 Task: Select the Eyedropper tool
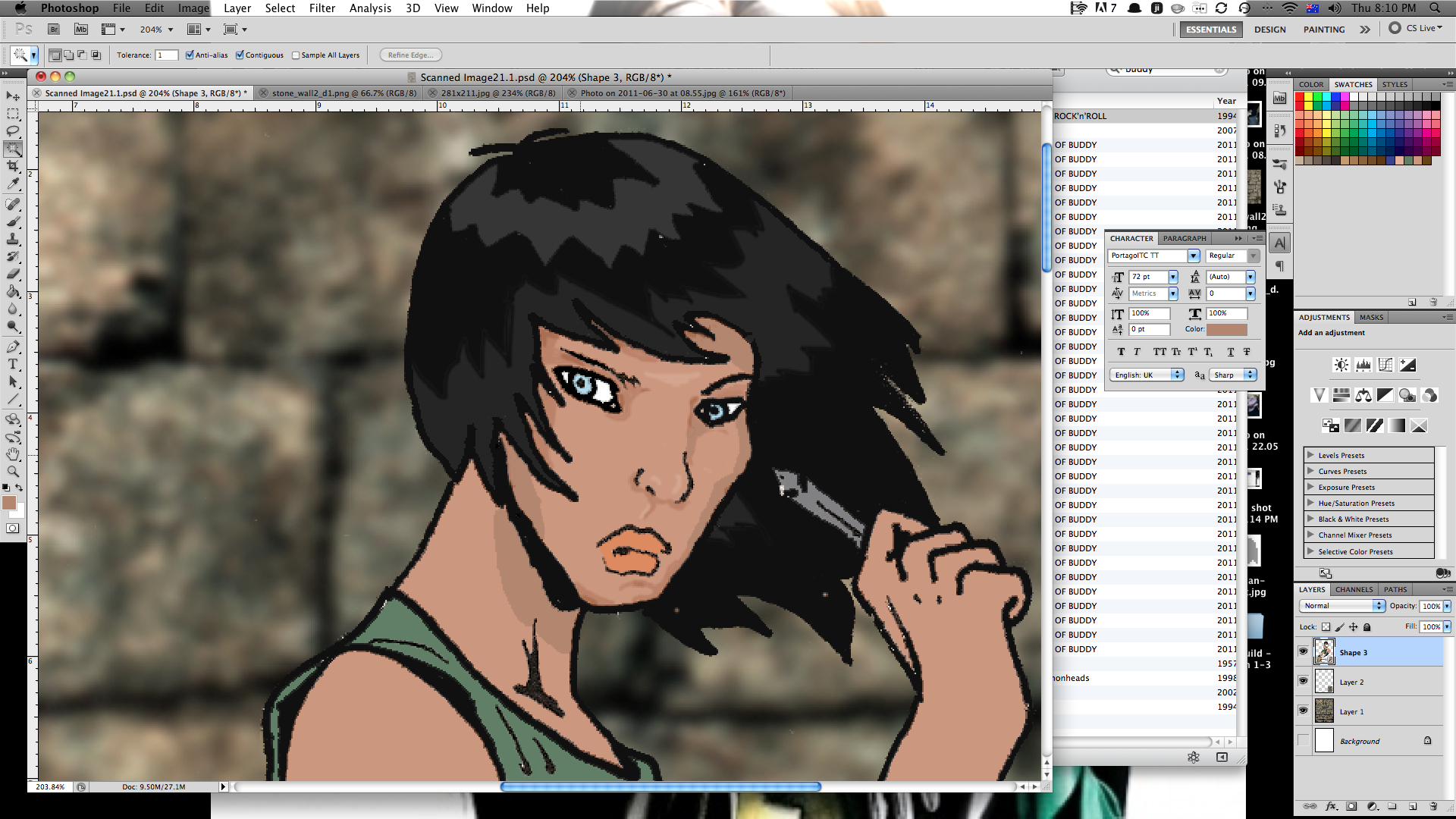coord(13,184)
